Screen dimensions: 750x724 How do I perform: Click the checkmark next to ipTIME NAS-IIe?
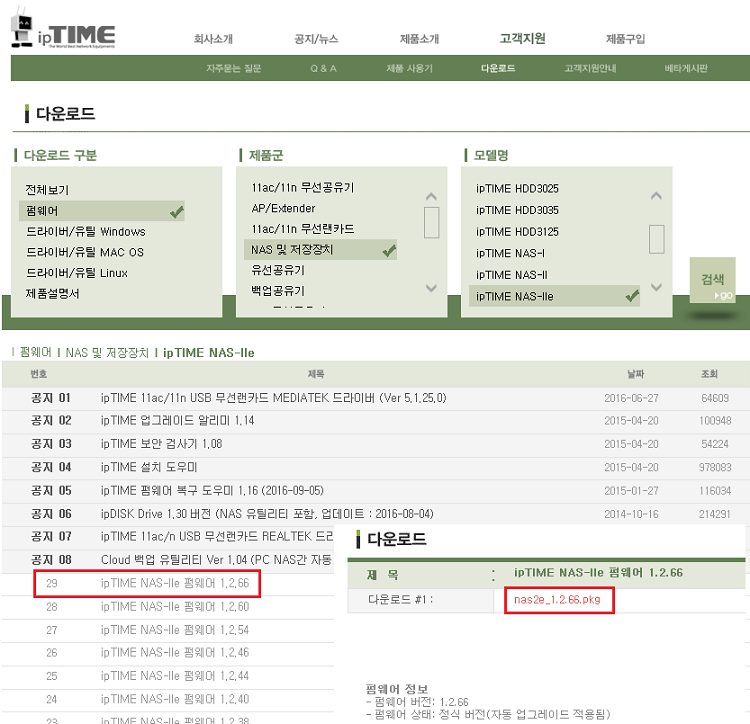tap(632, 296)
